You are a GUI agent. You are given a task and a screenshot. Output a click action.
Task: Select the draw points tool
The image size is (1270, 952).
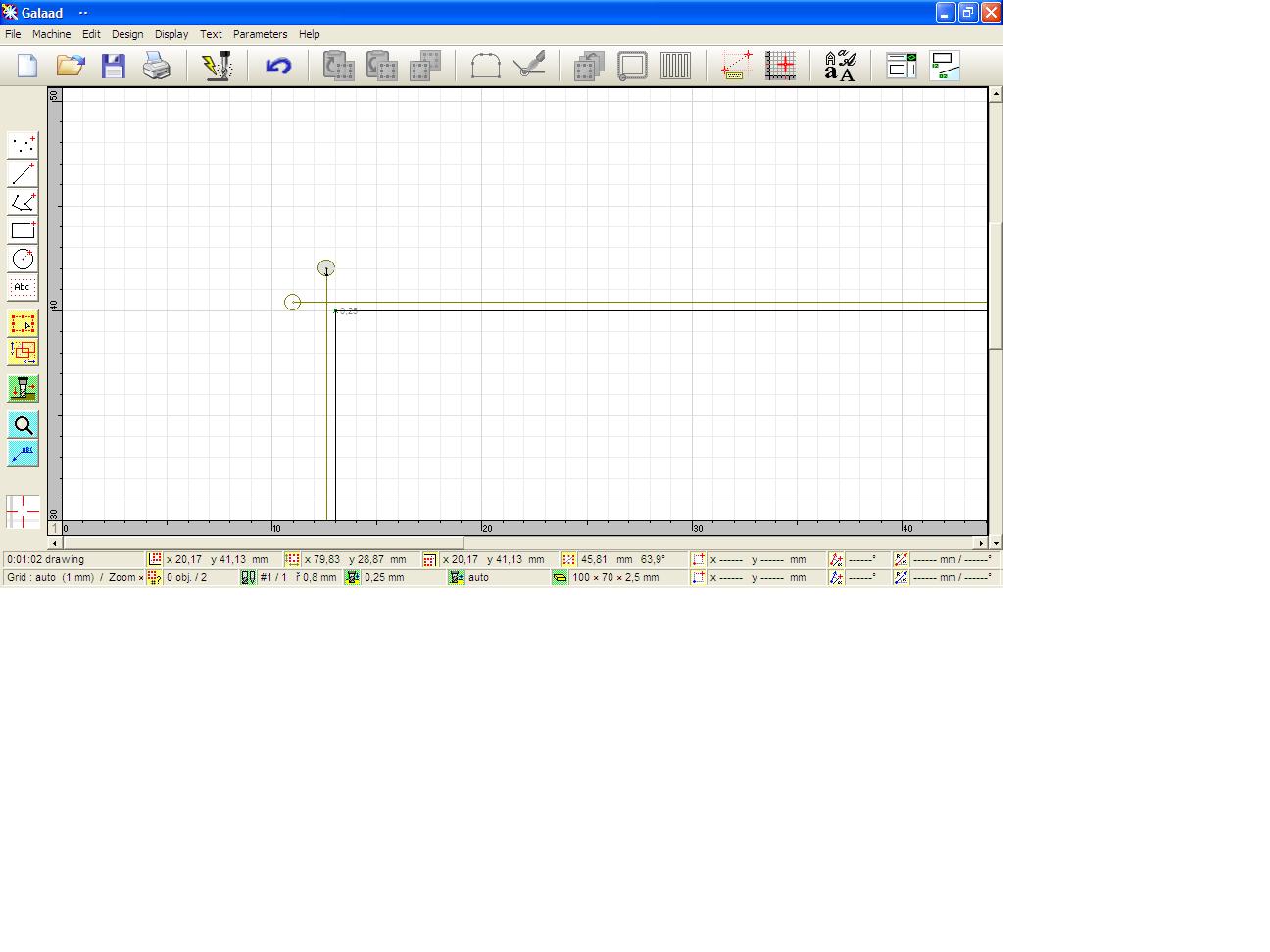(23, 145)
